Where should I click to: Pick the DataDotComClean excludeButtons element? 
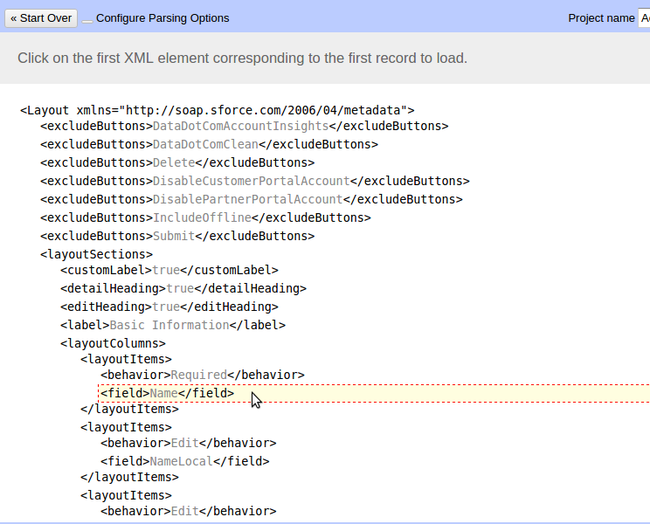209,144
